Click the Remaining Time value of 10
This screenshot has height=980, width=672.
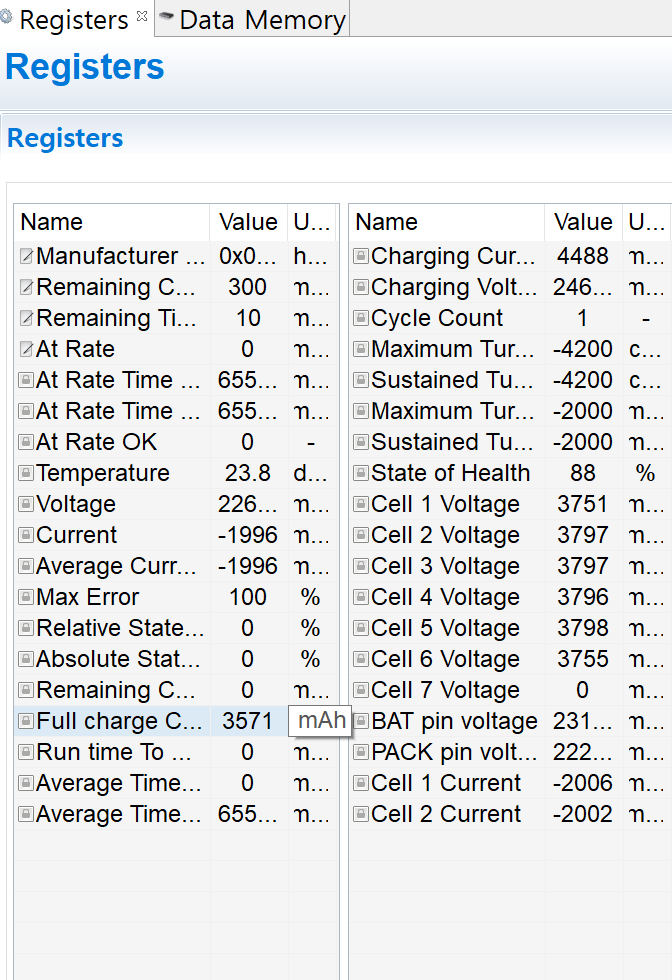point(247,319)
